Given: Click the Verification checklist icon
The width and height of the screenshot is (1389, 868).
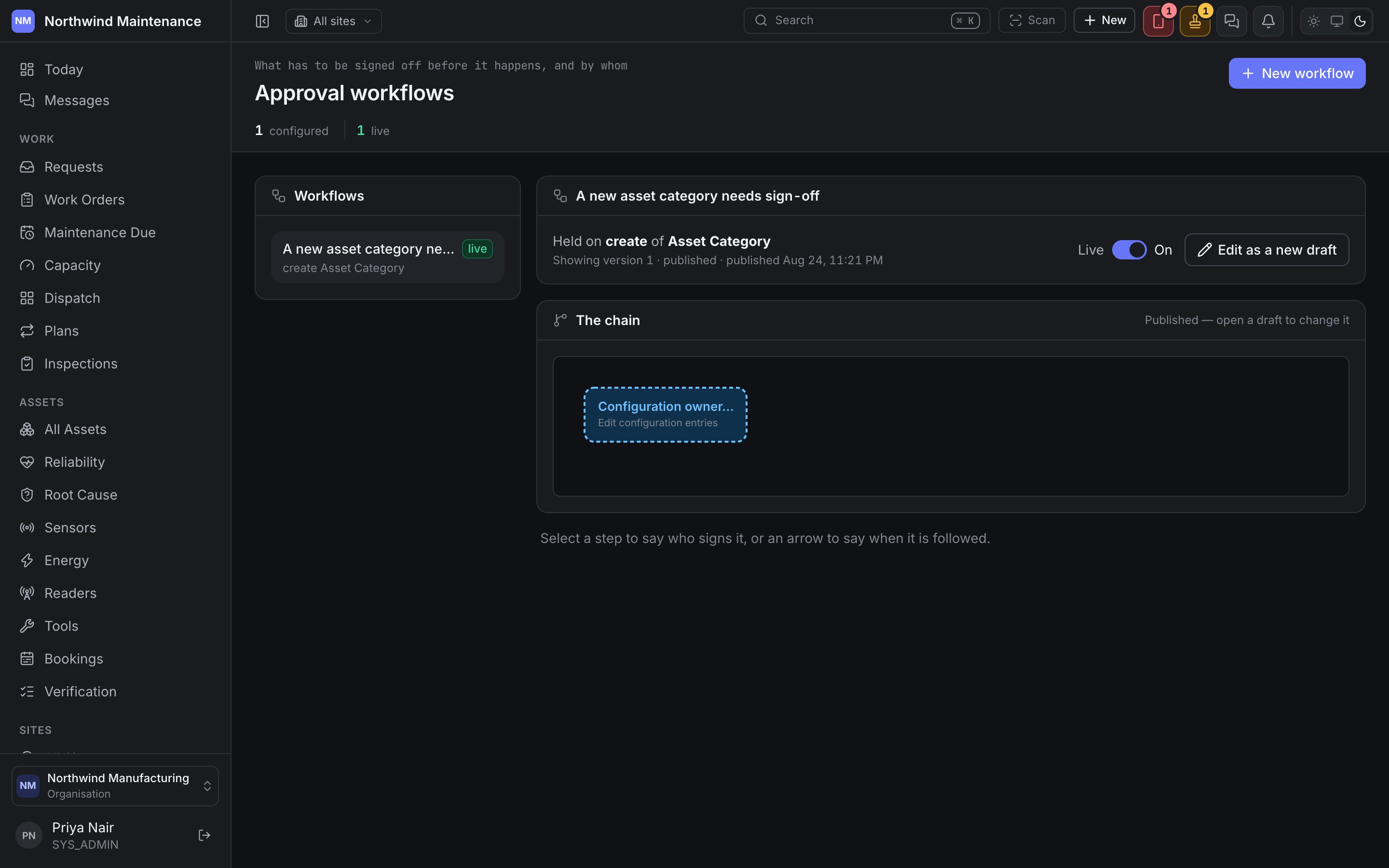Looking at the screenshot, I should click(x=27, y=691).
